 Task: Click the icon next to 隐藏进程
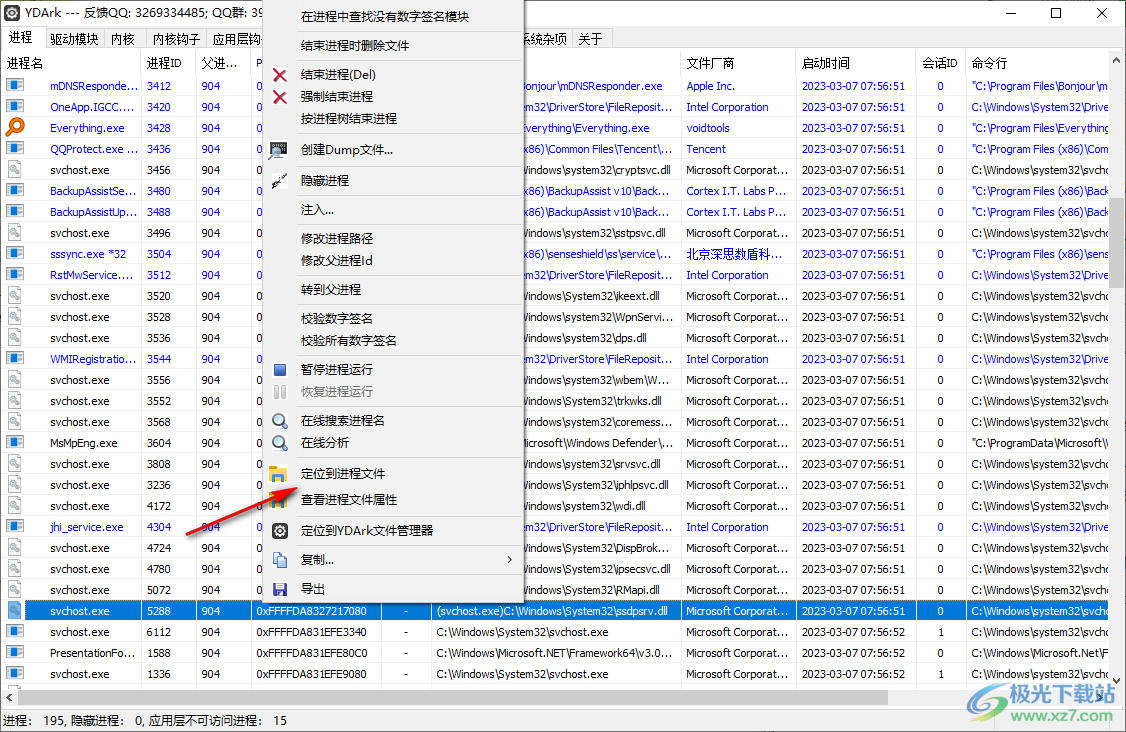tap(279, 181)
